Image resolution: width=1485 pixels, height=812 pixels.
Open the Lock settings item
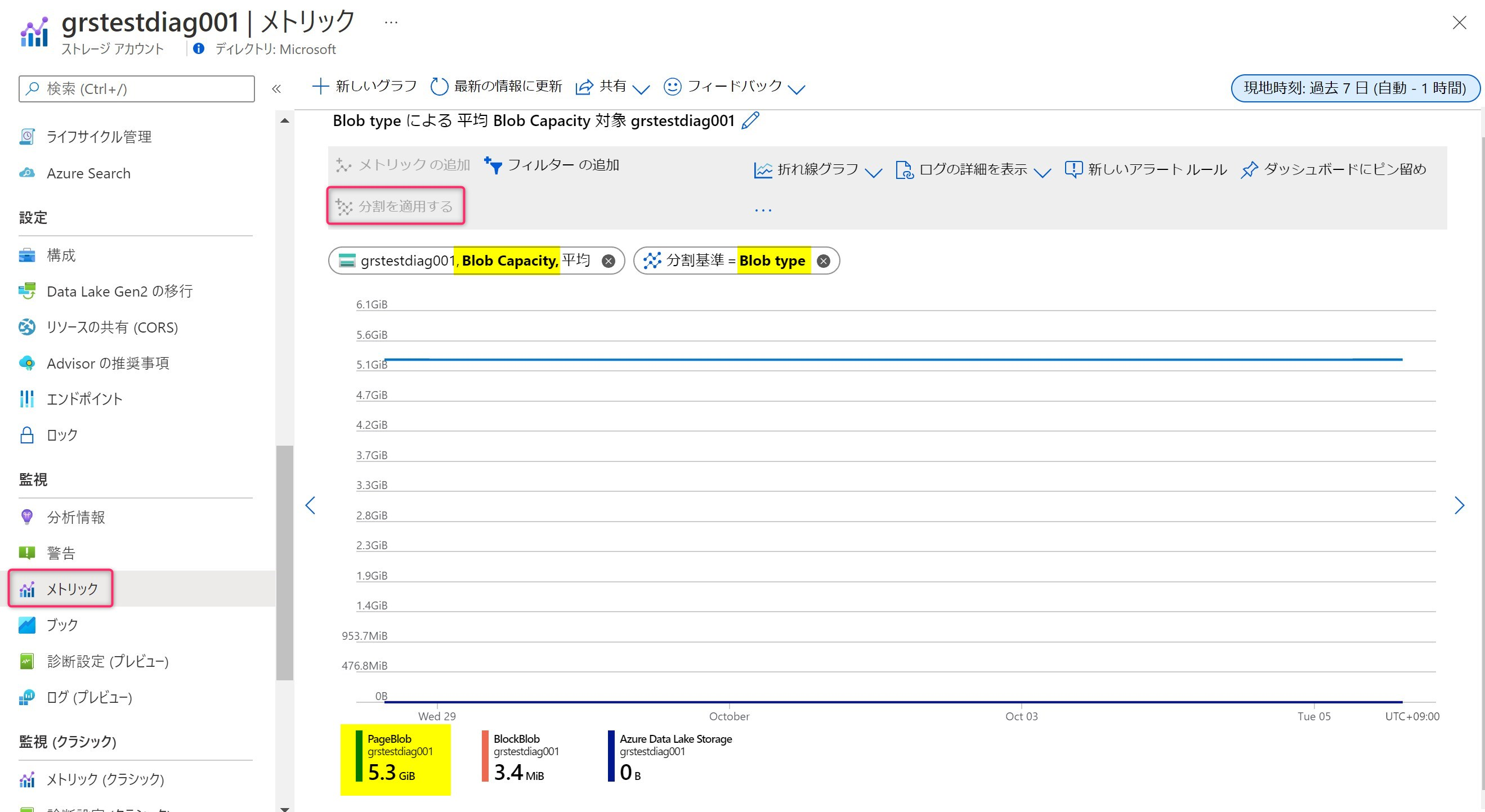tap(62, 435)
